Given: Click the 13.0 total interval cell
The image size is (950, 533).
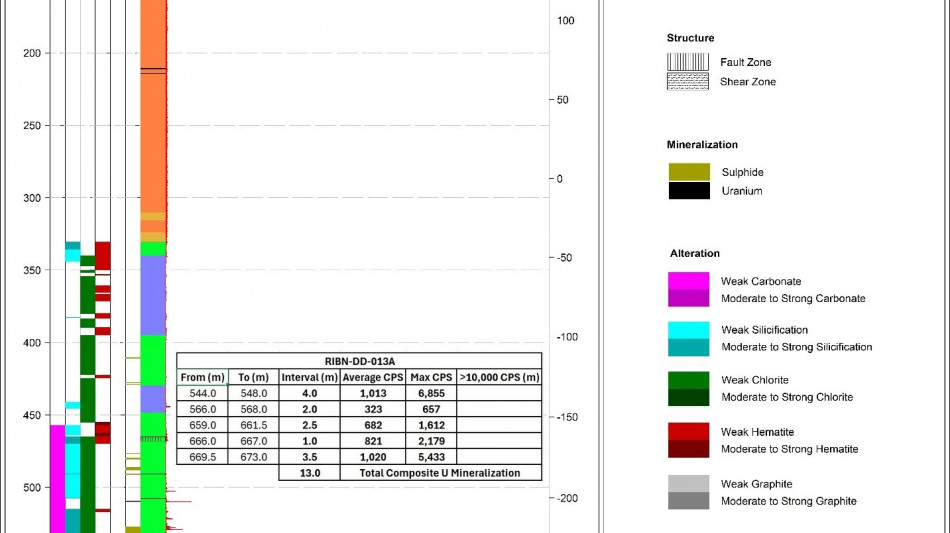Looking at the screenshot, I should 310,473.
